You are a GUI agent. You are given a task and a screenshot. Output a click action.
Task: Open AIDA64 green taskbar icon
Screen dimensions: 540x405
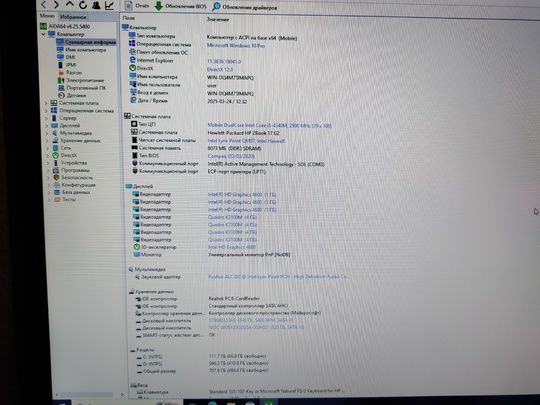[269, 402]
